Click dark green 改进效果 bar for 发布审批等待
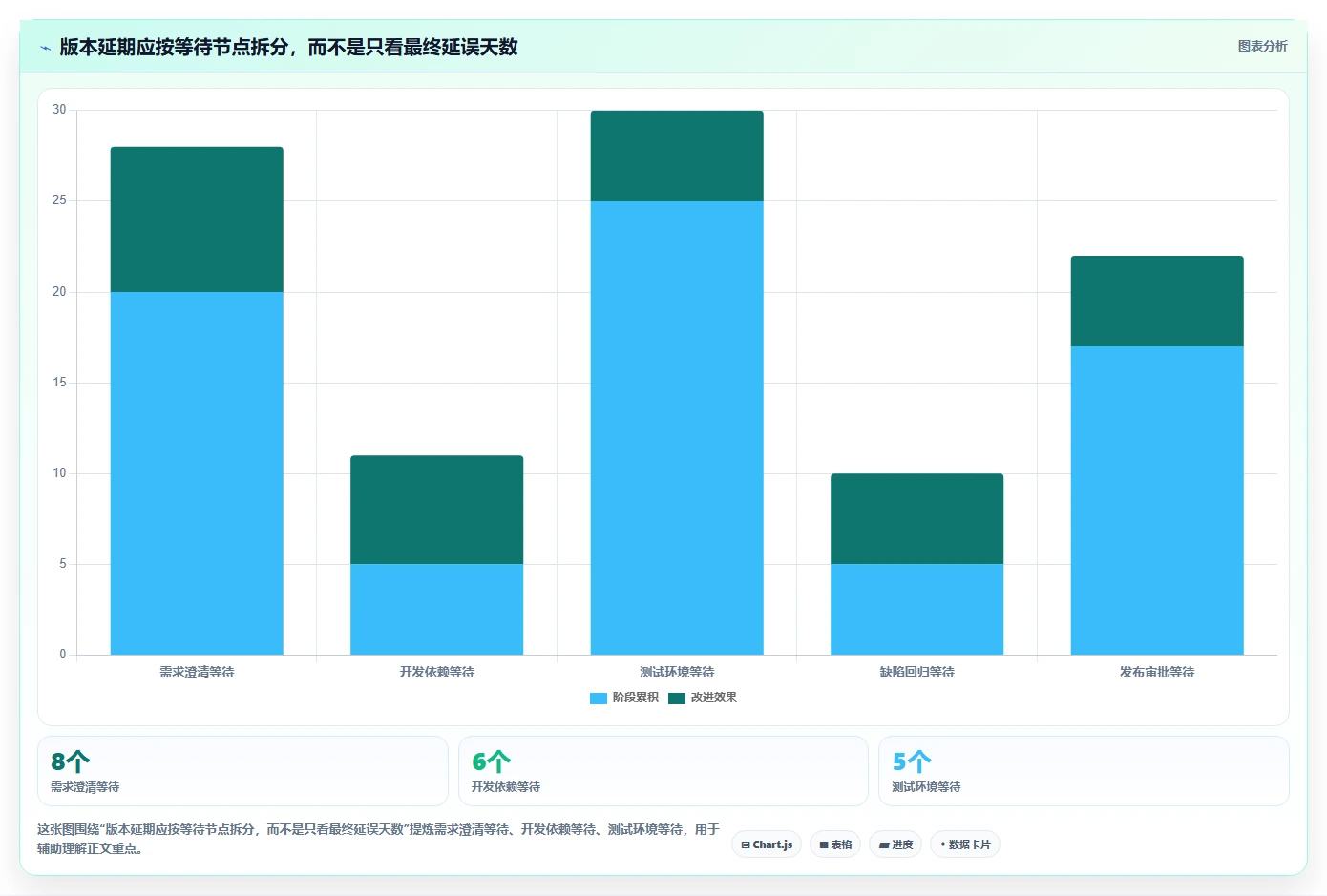This screenshot has height=896, width=1327. click(x=1157, y=301)
